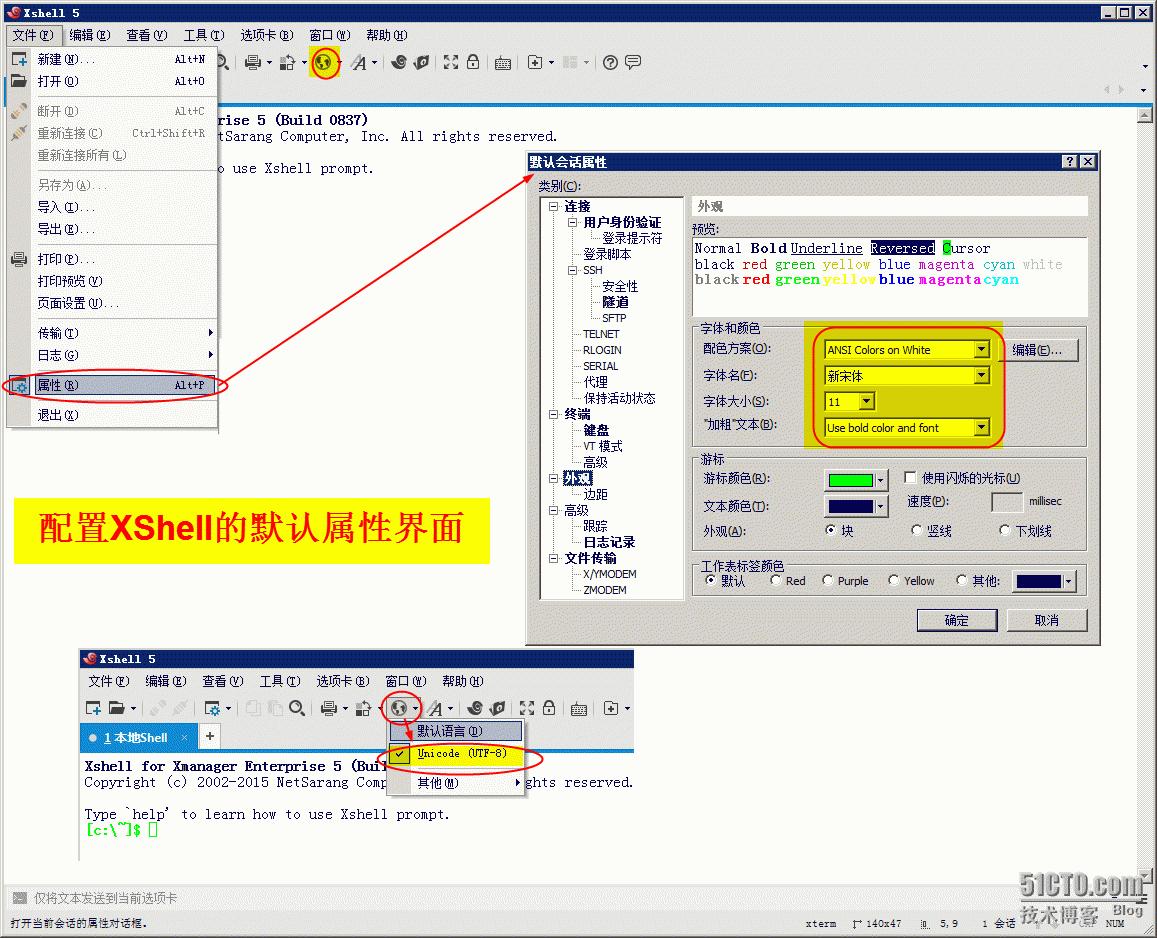Click the 确定 button
This screenshot has height=938, width=1157.
[x=956, y=620]
